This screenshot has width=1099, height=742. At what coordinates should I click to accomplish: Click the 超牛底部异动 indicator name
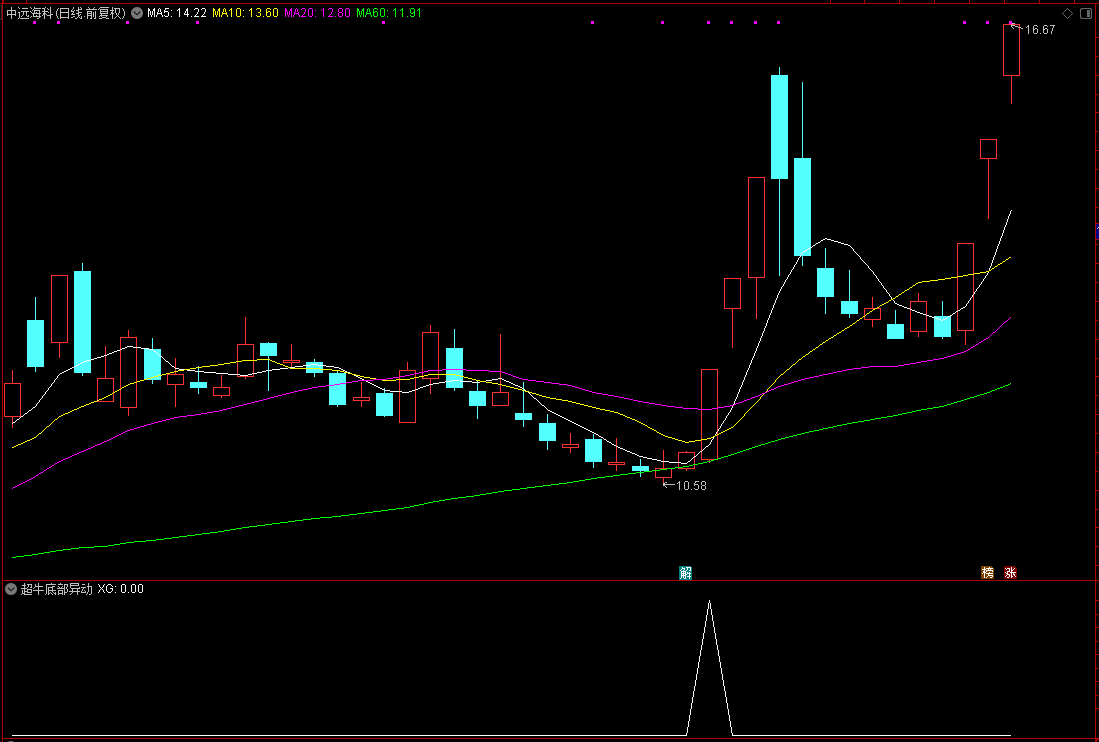[x=57, y=589]
